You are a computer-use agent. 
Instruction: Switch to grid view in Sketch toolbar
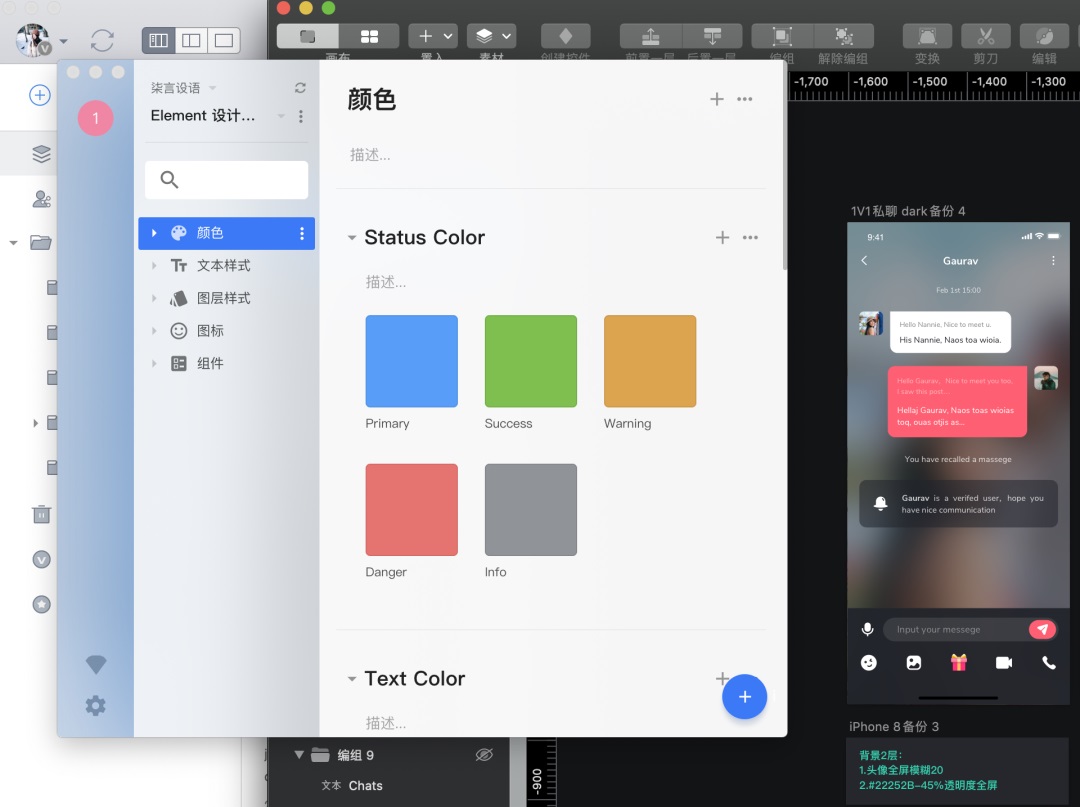[369, 36]
